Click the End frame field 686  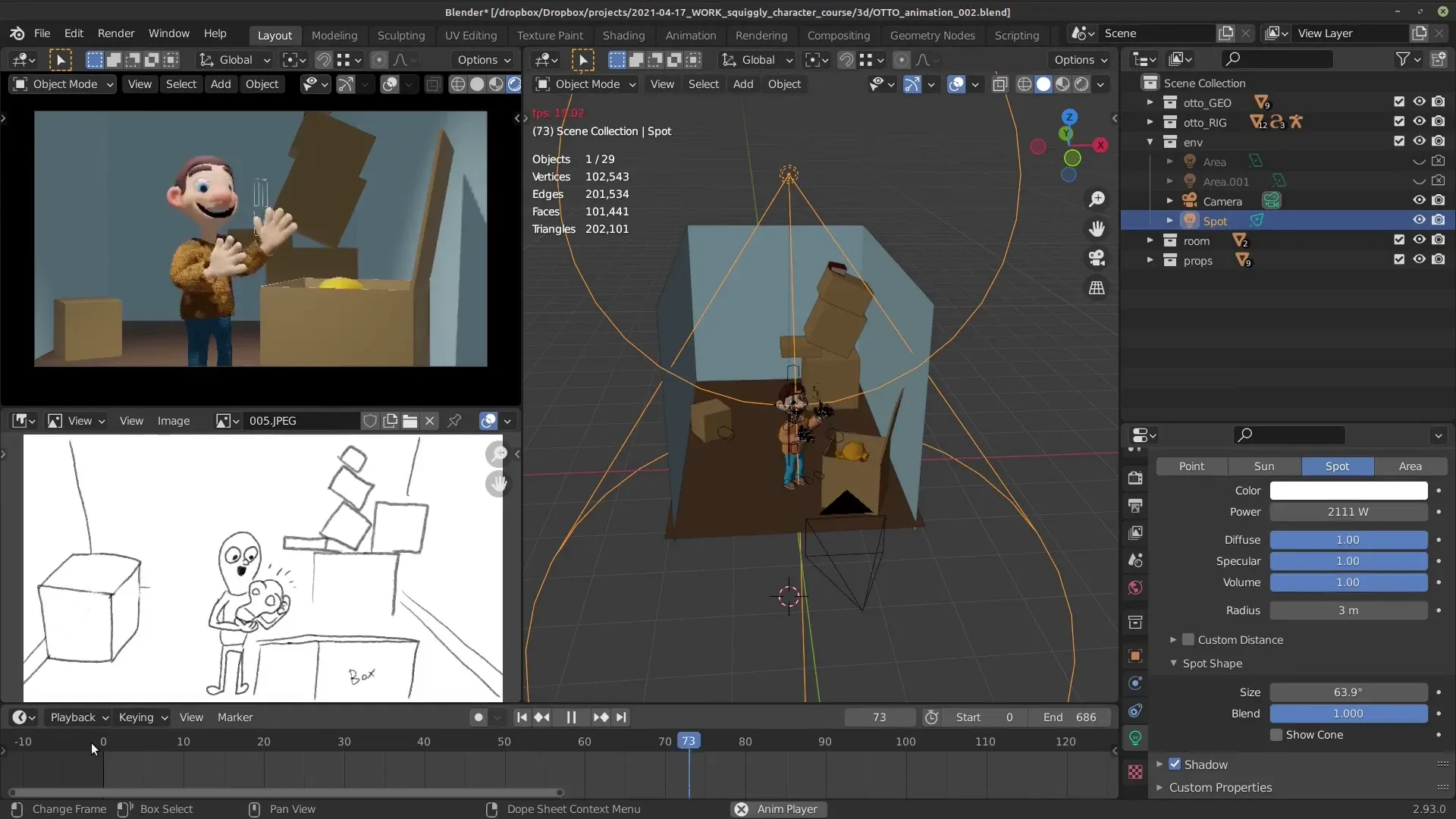point(1069,717)
